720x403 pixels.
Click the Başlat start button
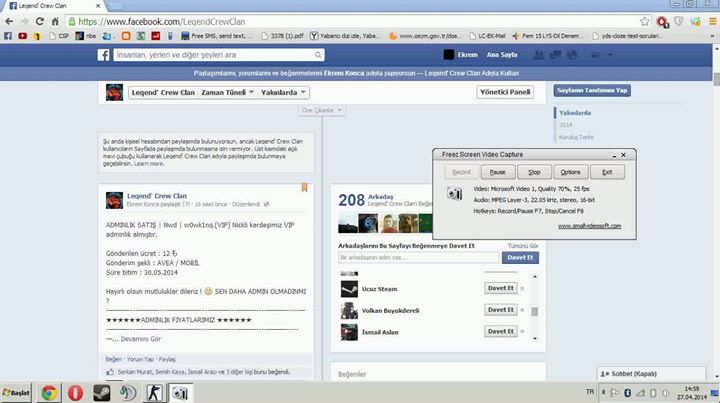[17, 393]
